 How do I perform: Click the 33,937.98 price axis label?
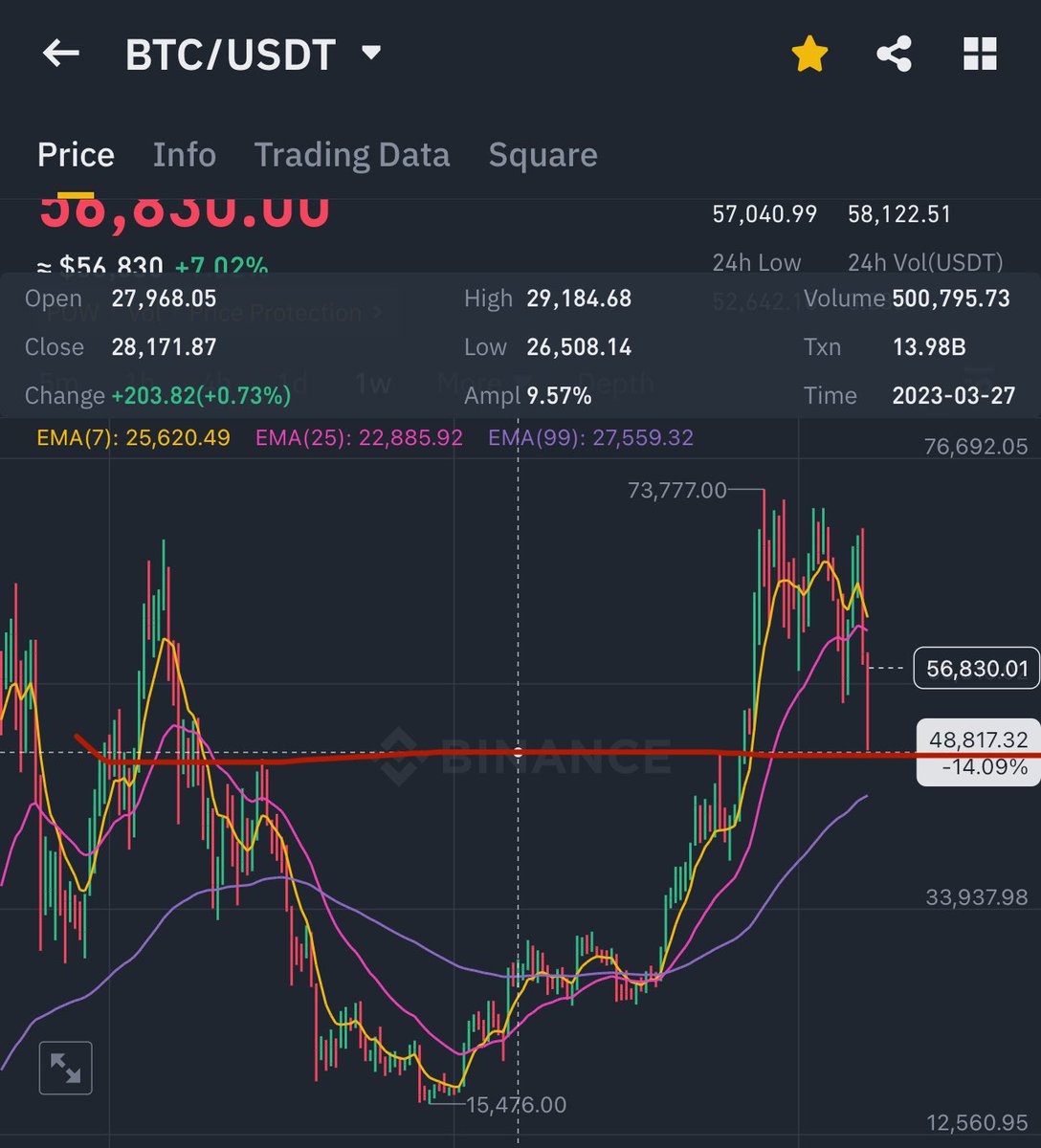[976, 897]
